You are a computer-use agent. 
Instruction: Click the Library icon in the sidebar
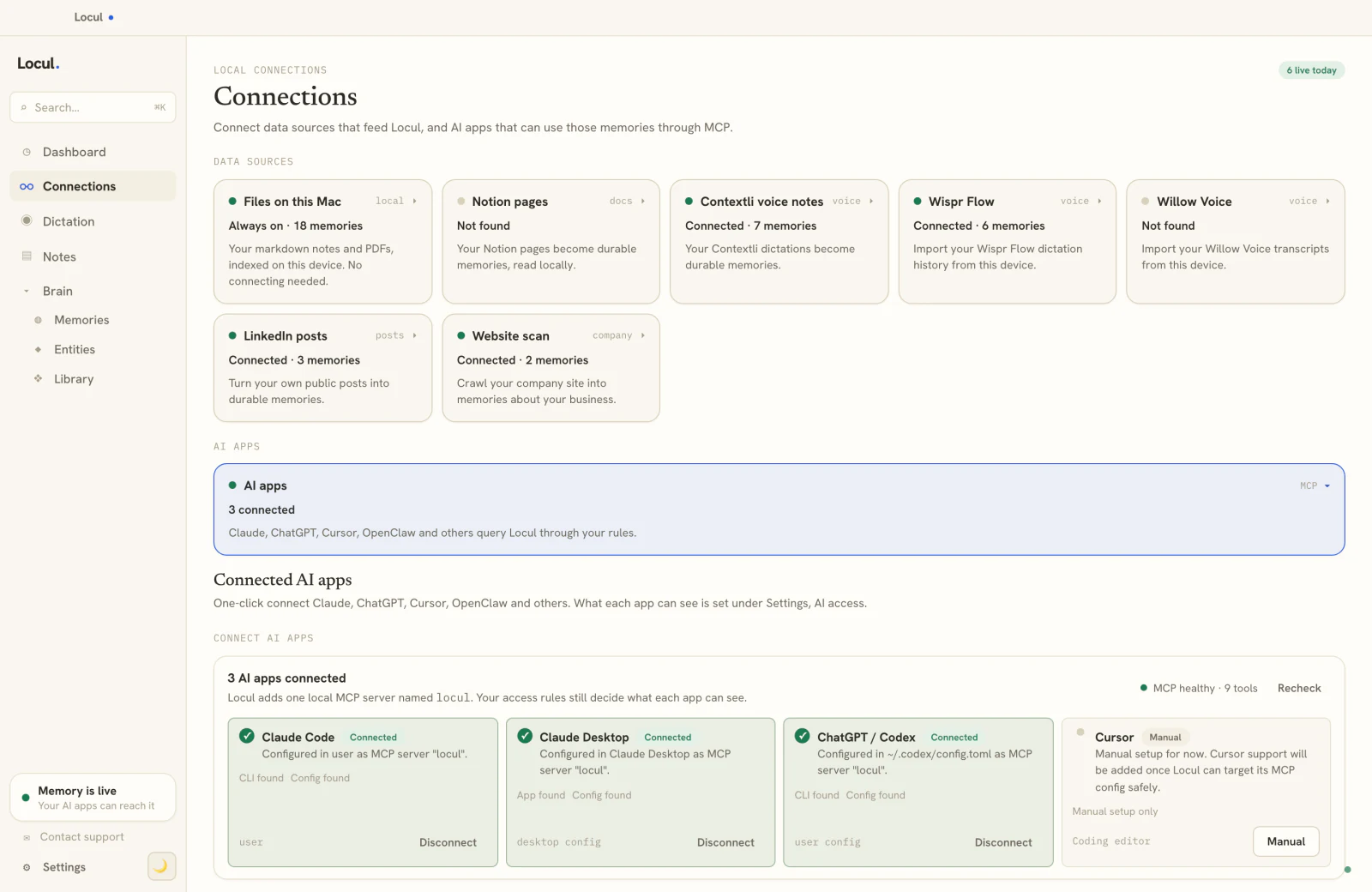[38, 378]
